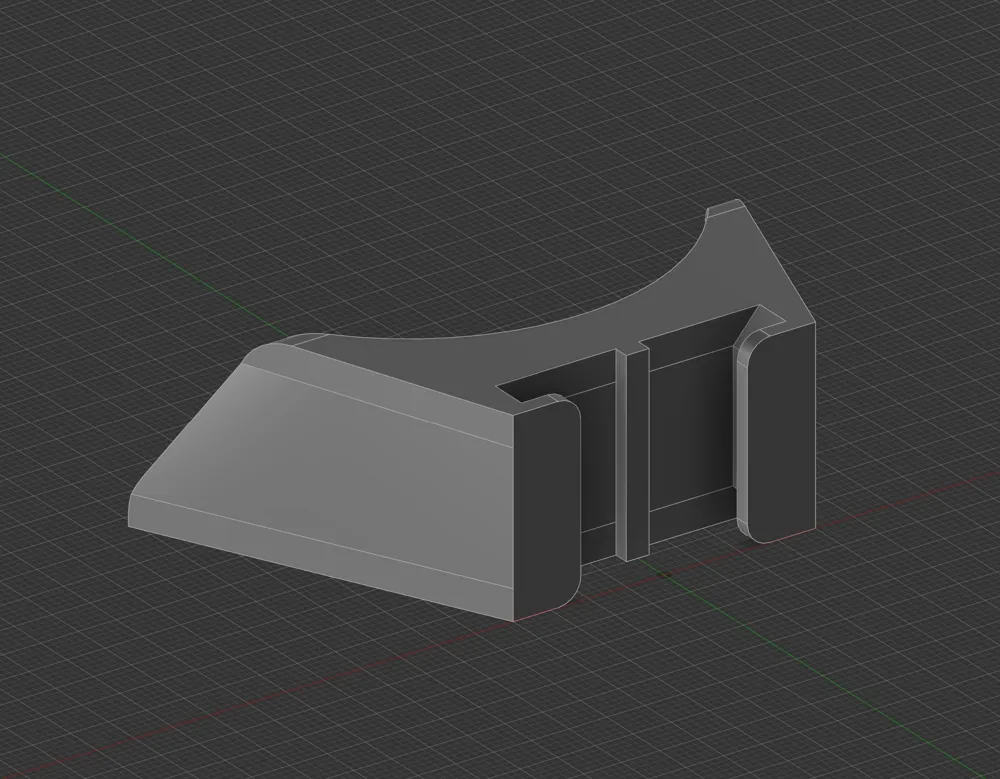
Task: Click the left rounded front tab face
Action: tap(546, 510)
